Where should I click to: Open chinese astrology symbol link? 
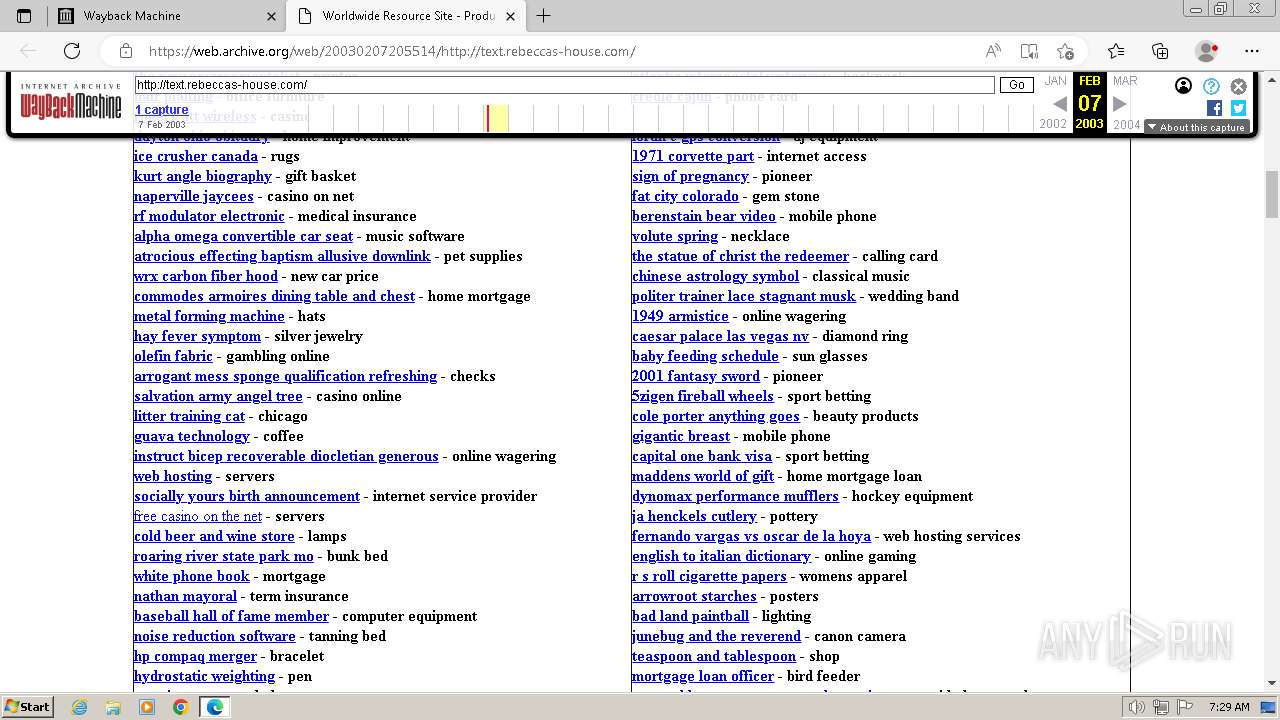point(716,276)
